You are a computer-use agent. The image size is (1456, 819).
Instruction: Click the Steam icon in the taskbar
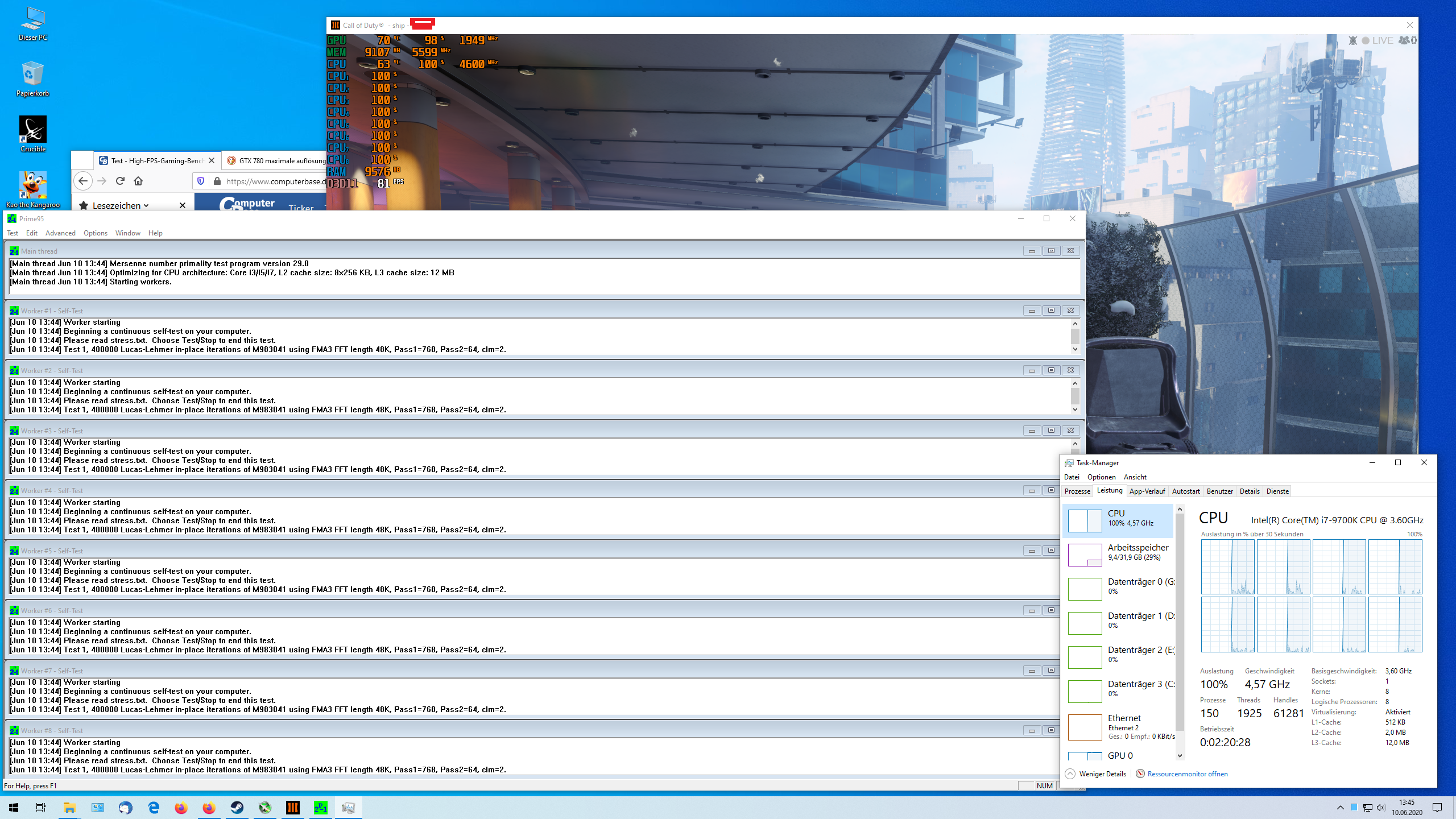pyautogui.click(x=237, y=808)
